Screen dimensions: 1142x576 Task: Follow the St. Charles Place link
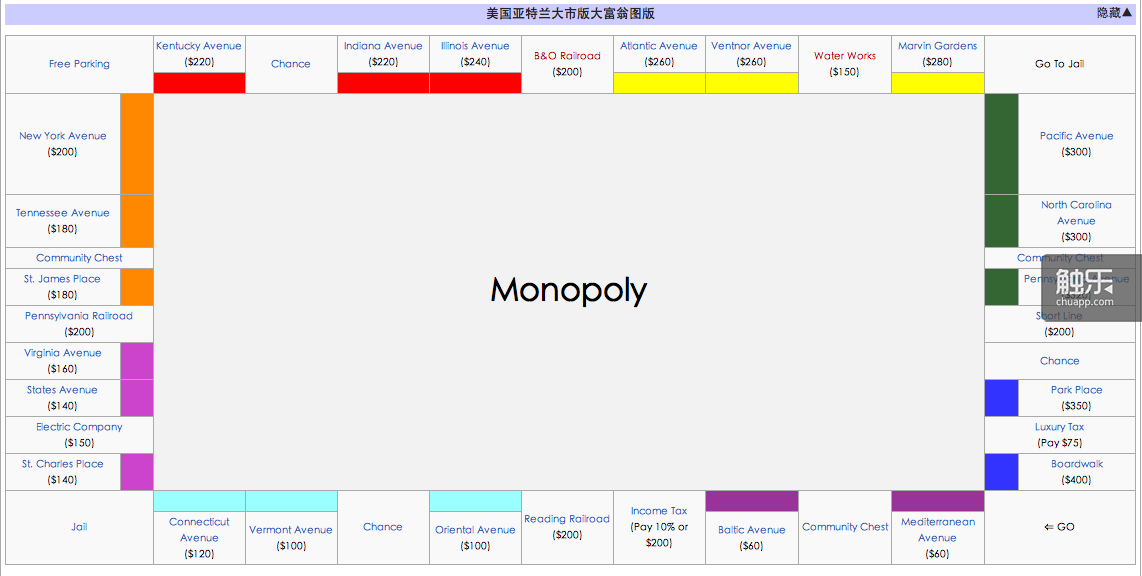pyautogui.click(x=63, y=464)
